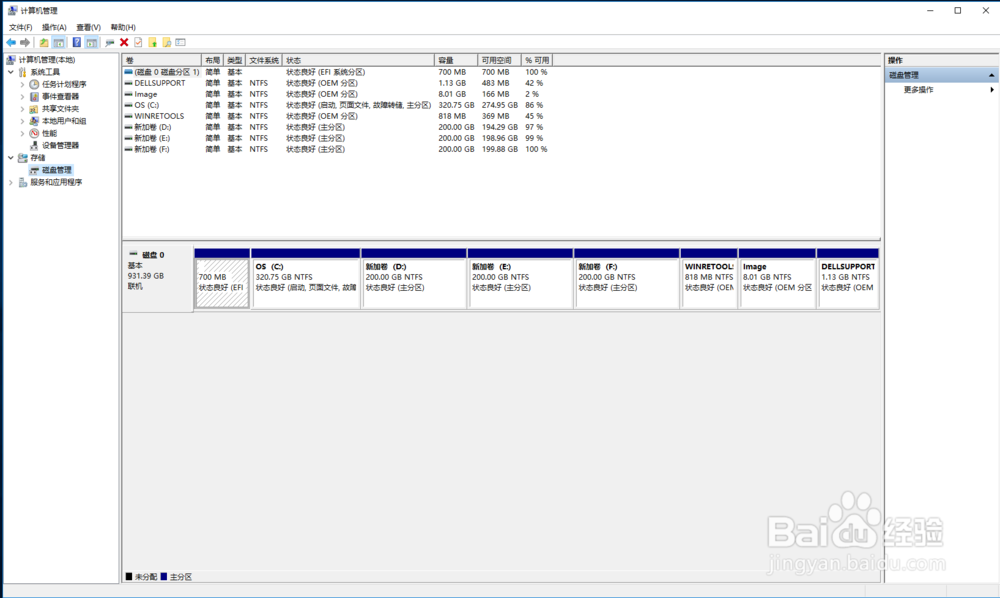Image resolution: width=1000 pixels, height=598 pixels.
Task: Select the (磁盘 0 磁盘分区 1) volume row
Action: [x=336, y=72]
